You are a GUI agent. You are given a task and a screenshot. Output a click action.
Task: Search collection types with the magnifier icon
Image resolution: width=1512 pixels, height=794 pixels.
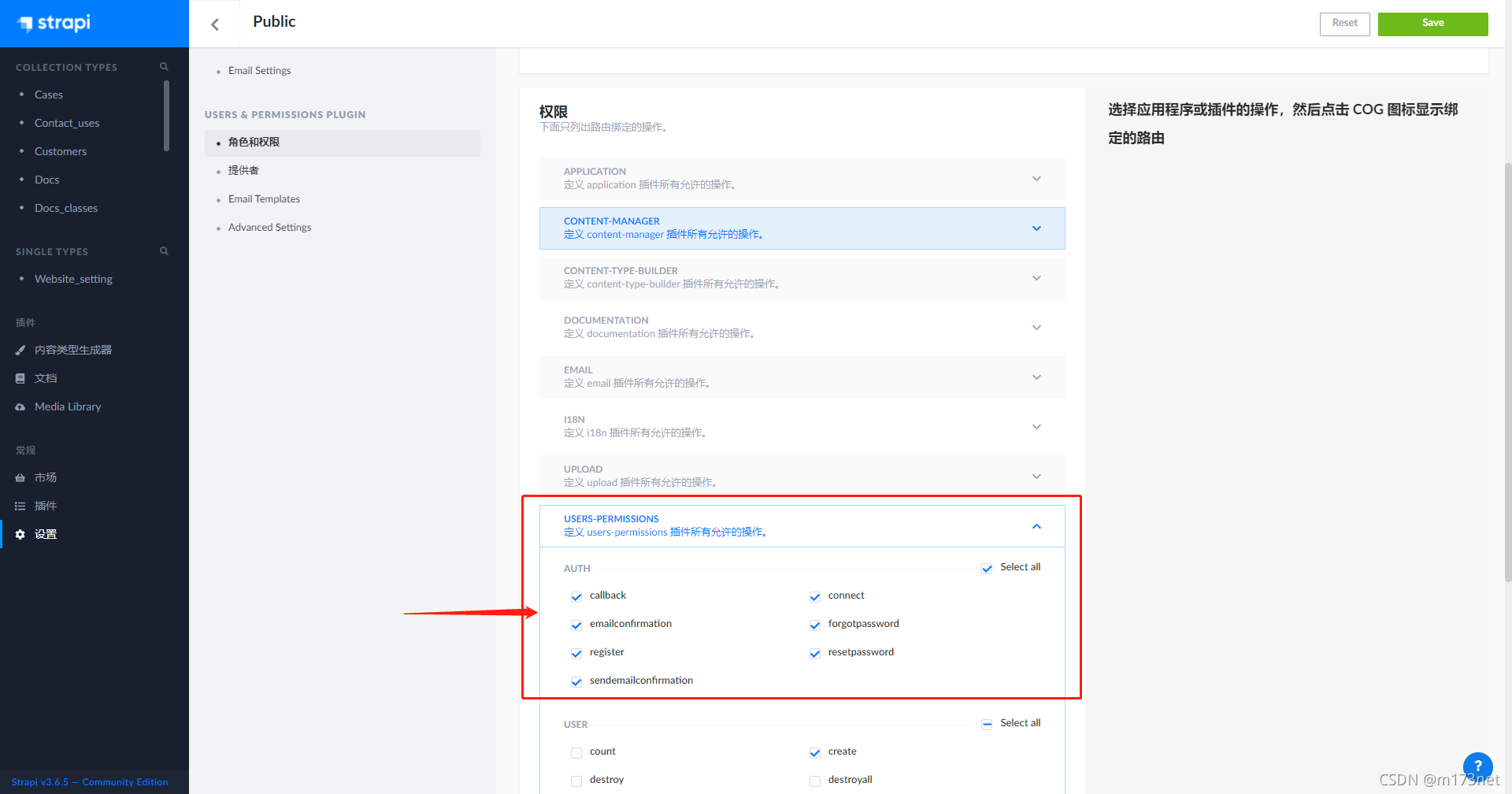pos(164,67)
